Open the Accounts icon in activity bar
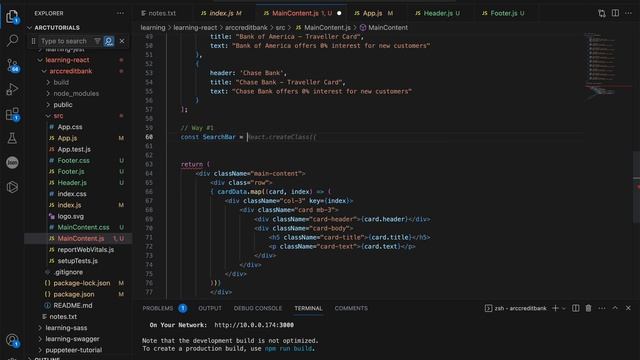Viewport: 640px width, 360px height. click(12, 340)
